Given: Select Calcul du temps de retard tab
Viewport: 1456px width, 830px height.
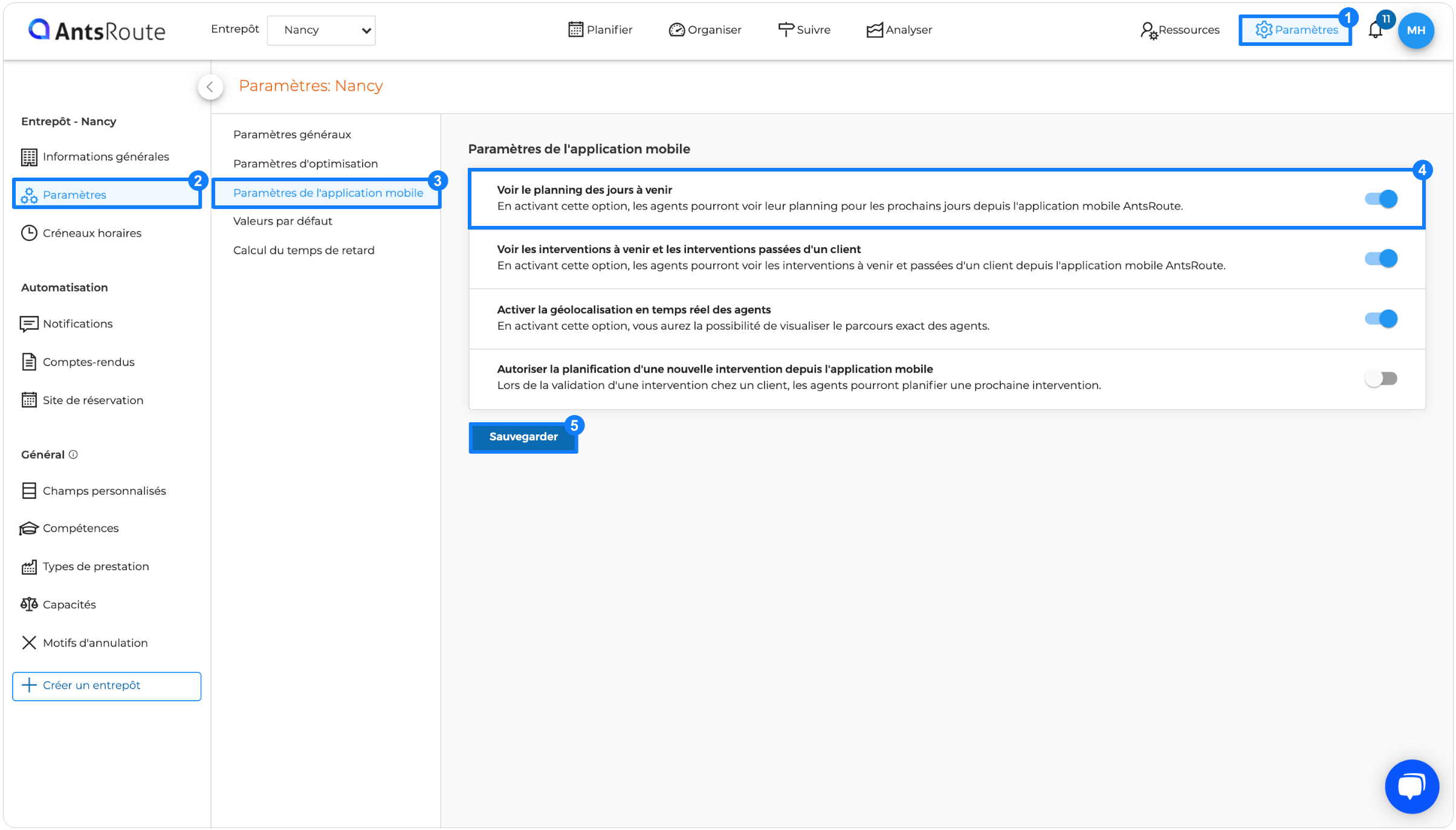Looking at the screenshot, I should point(303,250).
